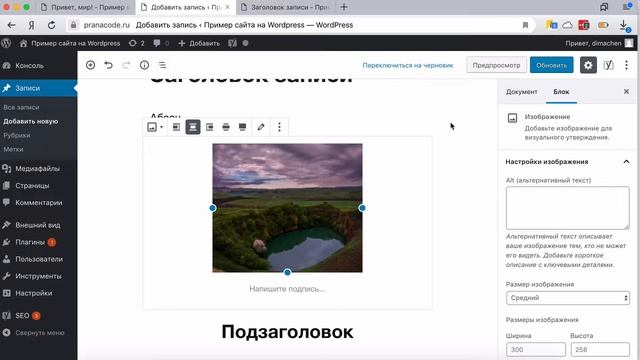Screen dimensions: 640x360
Task: Open Внешний вид menu item
Action: [x=38, y=225]
